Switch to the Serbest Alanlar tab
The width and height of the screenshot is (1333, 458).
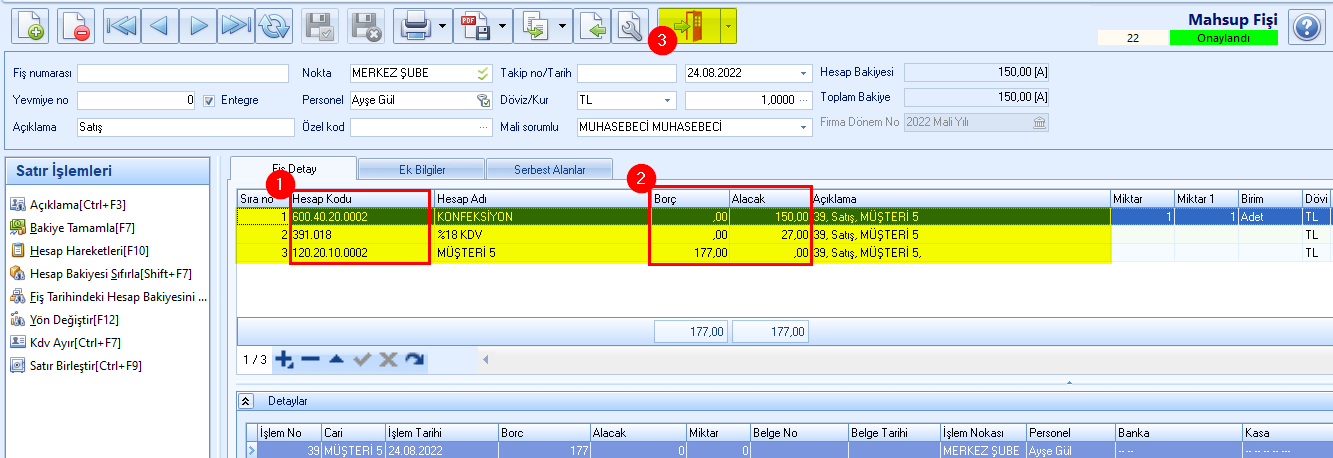pos(549,170)
